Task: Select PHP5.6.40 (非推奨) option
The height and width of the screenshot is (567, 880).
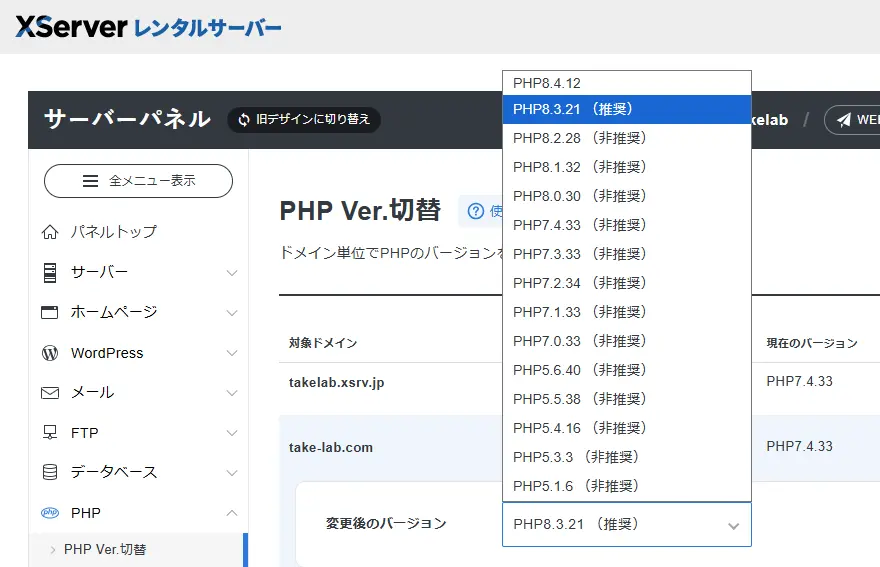Action: (x=626, y=370)
